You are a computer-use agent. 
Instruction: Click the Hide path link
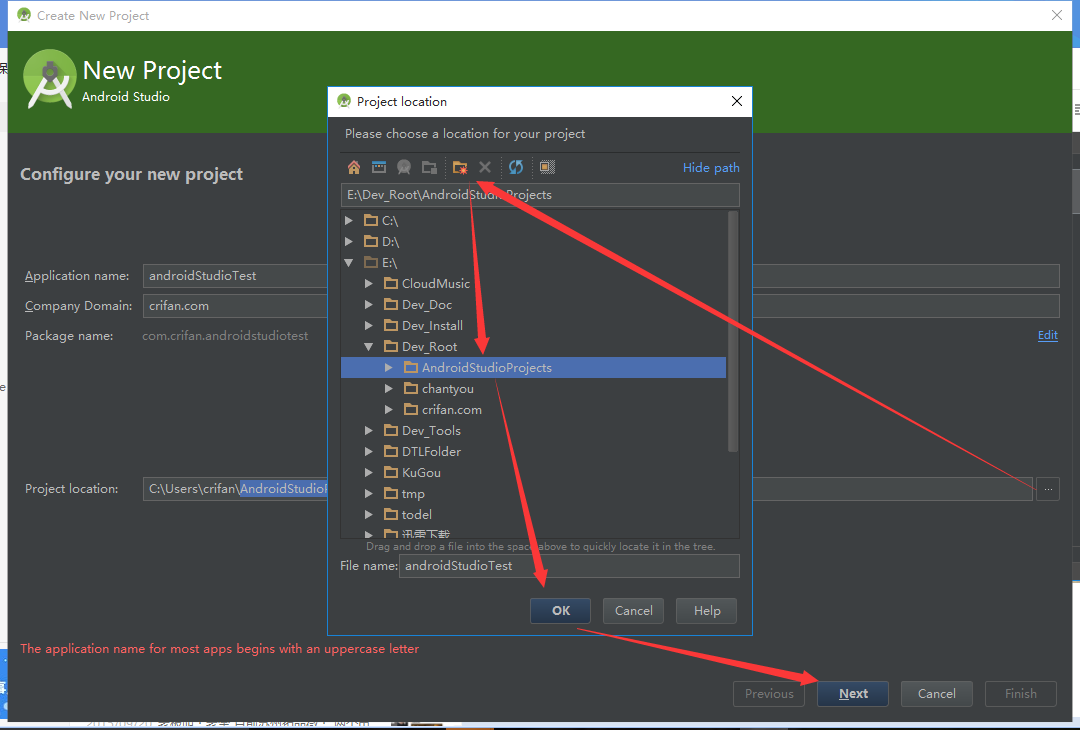coord(711,167)
